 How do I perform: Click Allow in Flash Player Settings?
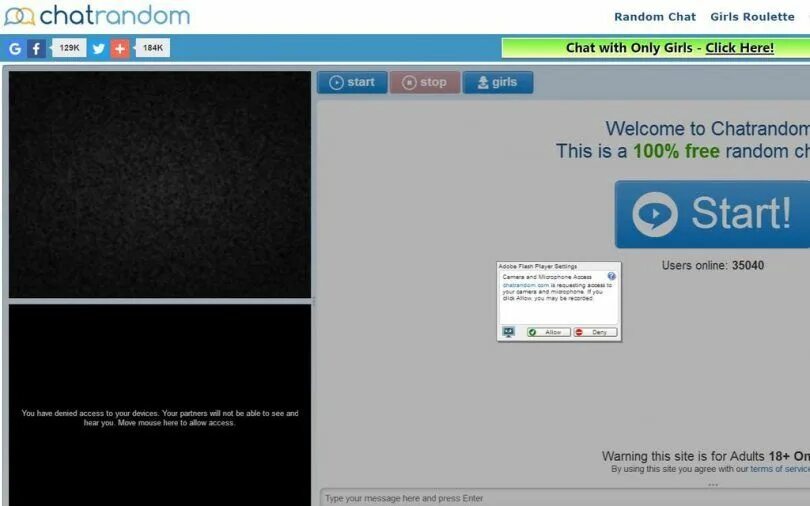click(549, 332)
